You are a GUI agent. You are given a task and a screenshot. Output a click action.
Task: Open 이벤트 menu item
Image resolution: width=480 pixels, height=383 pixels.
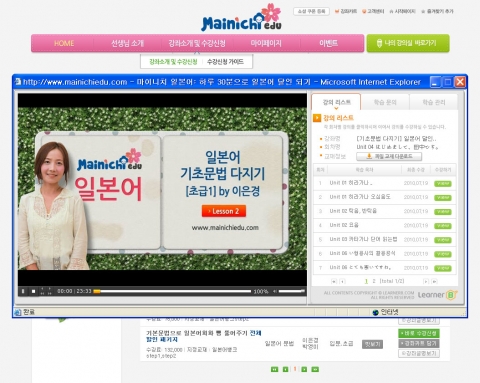(328, 43)
